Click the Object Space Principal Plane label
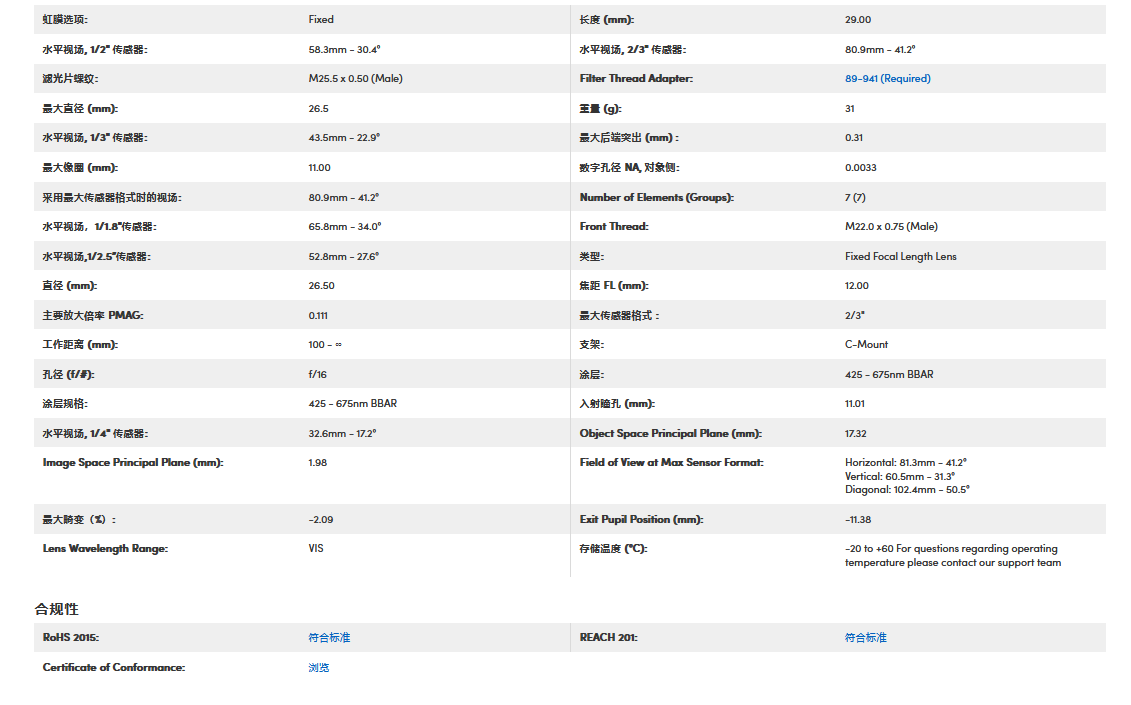1131x705 pixels. pos(670,434)
